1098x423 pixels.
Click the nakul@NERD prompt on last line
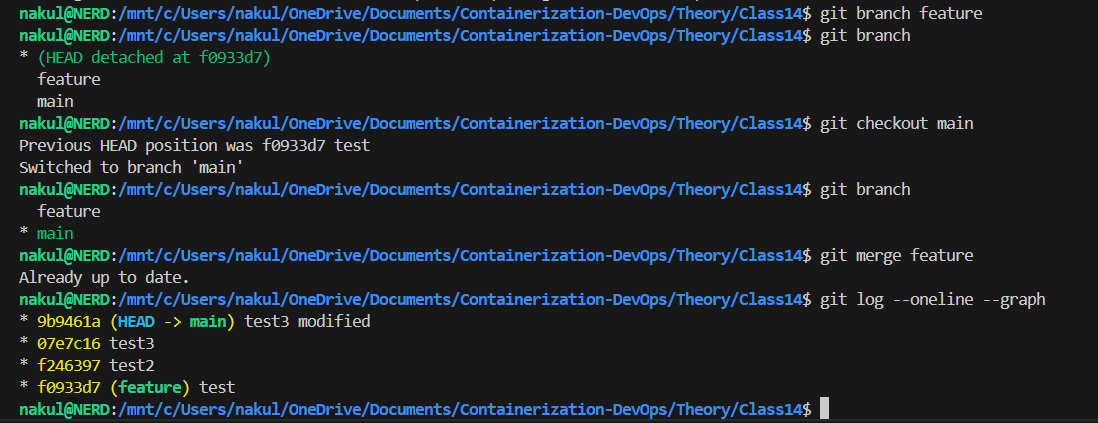pos(64,409)
